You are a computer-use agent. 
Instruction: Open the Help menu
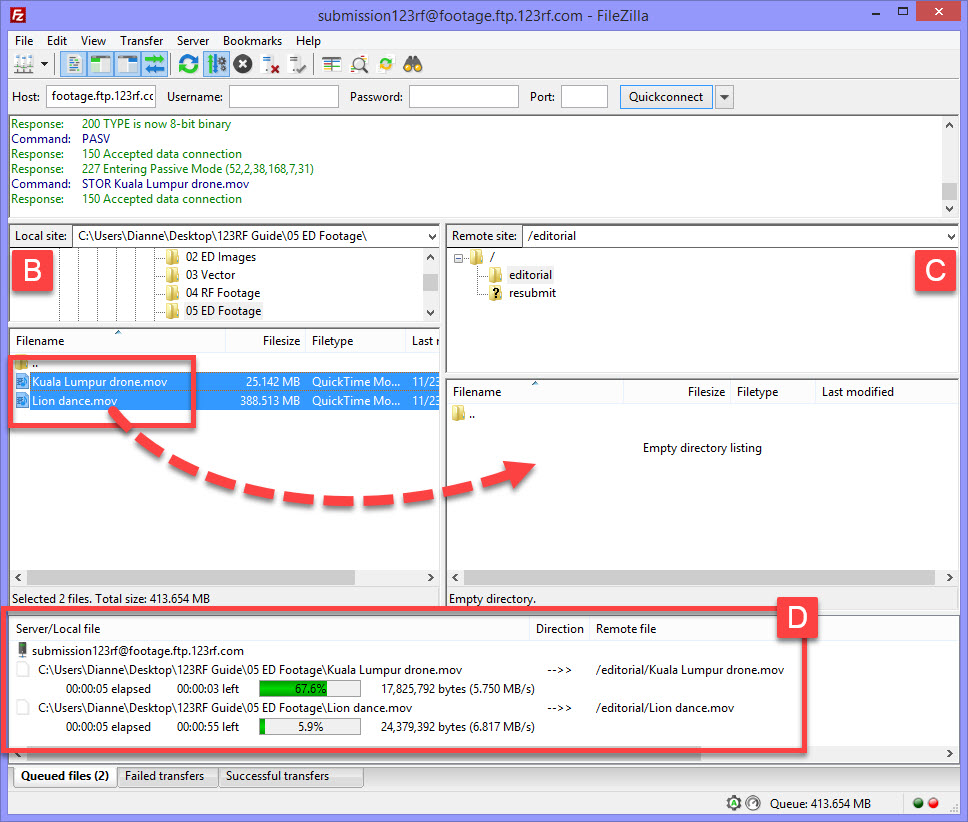point(308,41)
